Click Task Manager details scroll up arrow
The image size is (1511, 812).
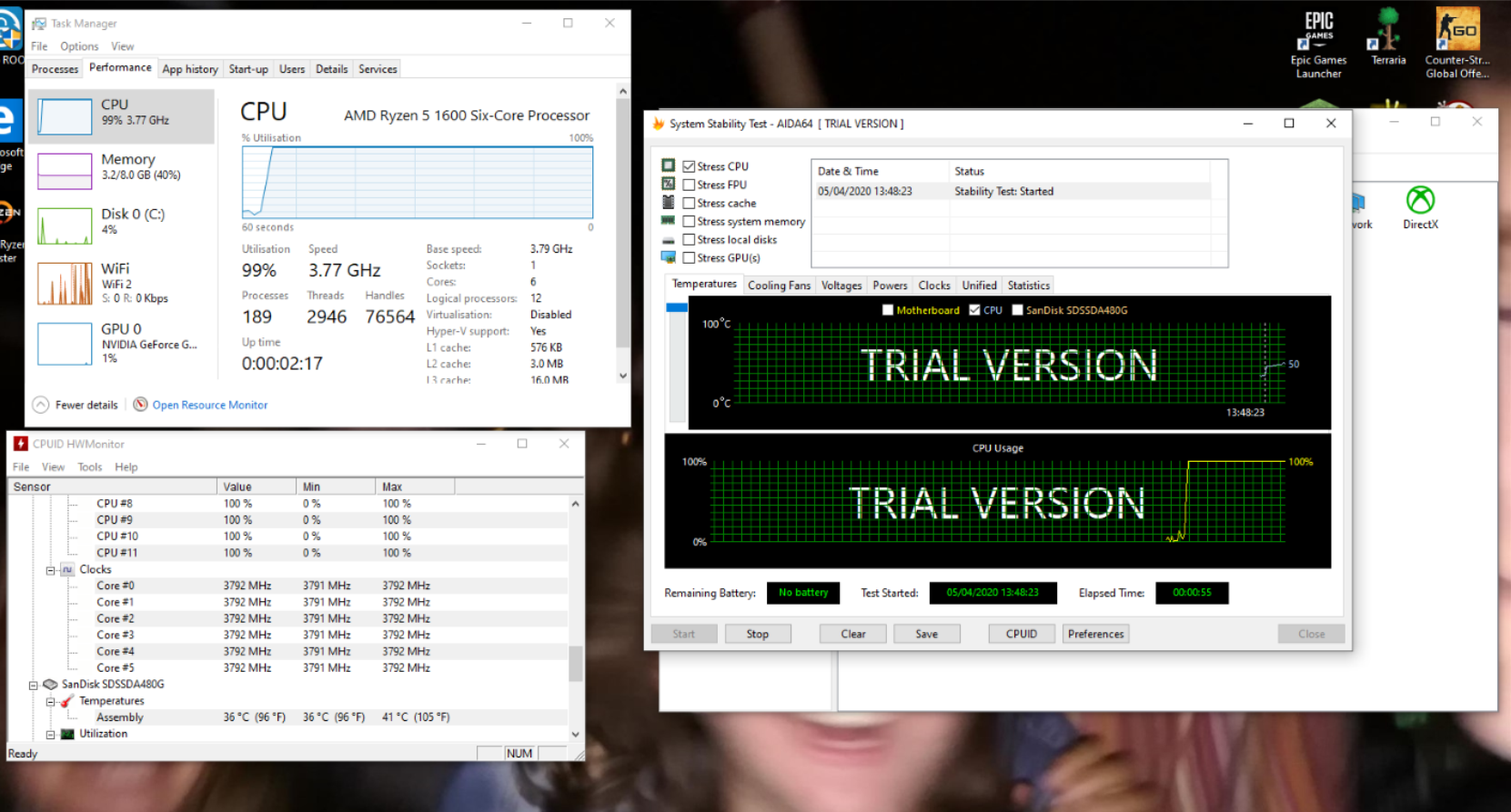[623, 91]
